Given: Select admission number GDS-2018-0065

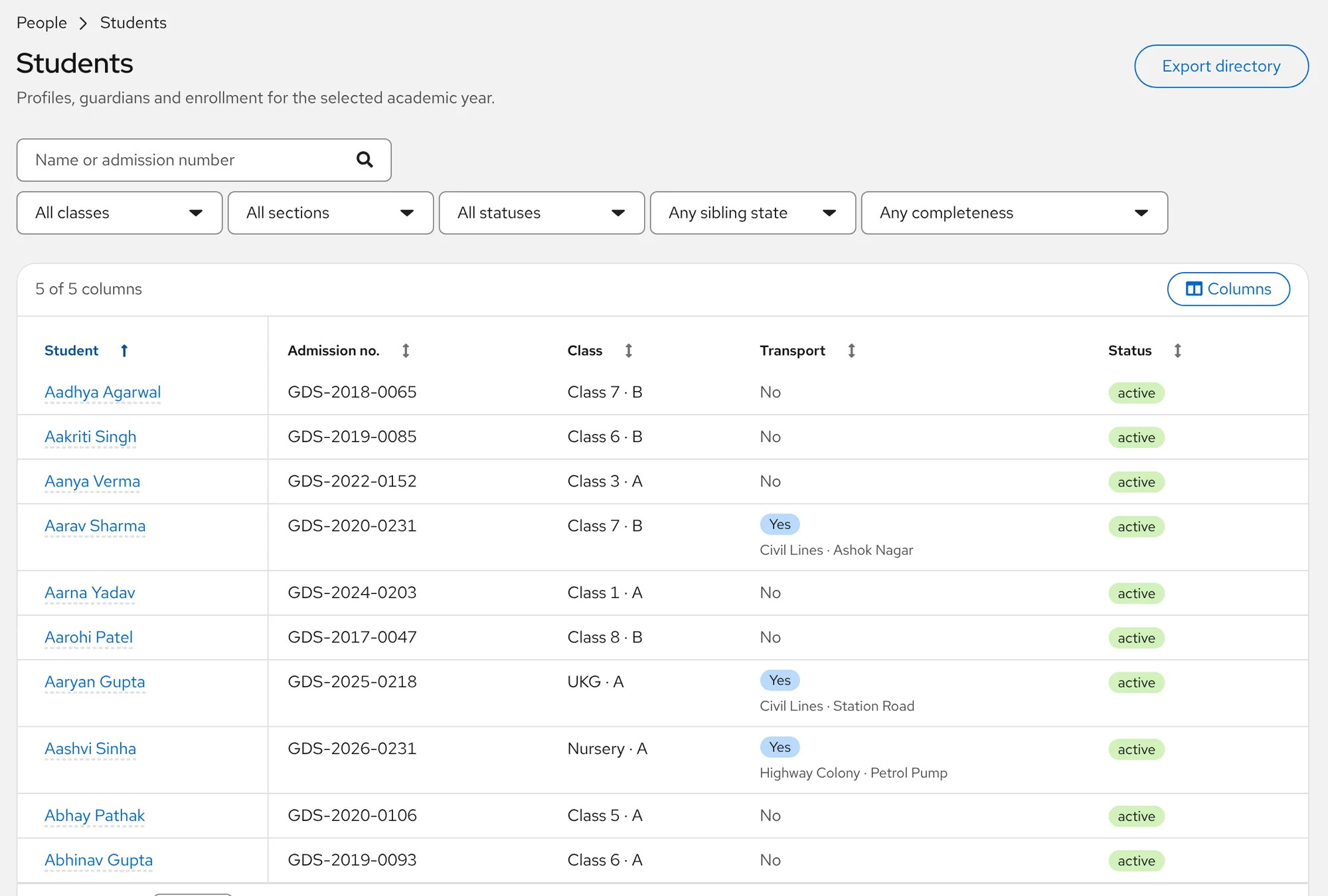Looking at the screenshot, I should (352, 392).
